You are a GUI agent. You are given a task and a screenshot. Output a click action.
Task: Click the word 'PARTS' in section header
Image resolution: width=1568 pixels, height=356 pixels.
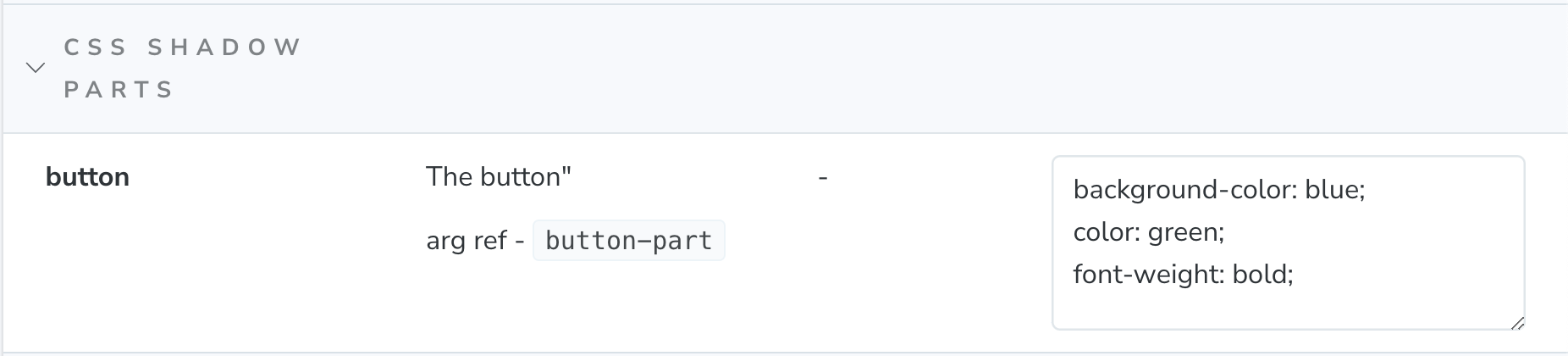(119, 90)
